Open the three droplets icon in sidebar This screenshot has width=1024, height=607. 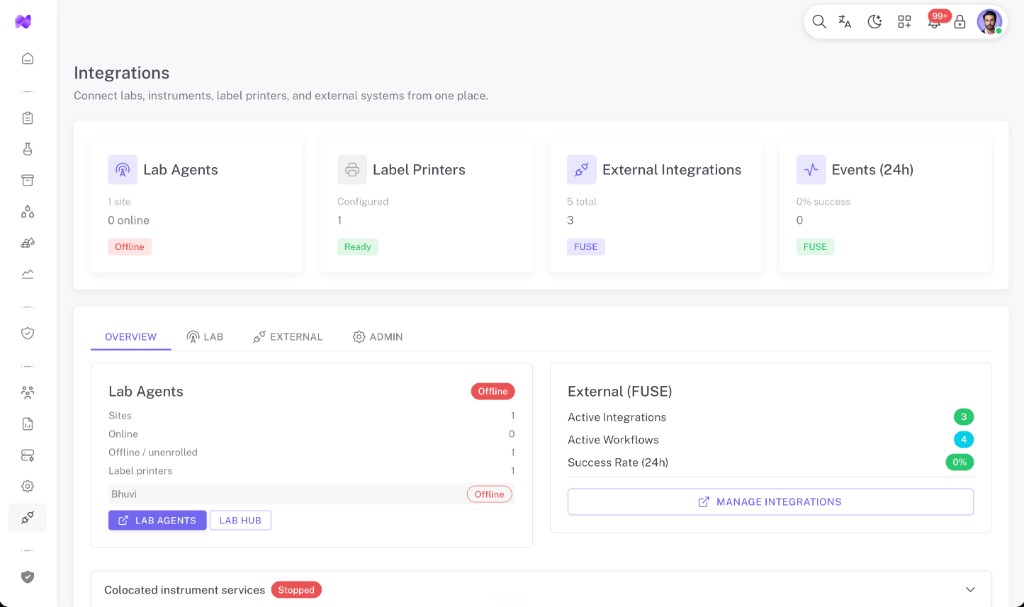point(27,212)
